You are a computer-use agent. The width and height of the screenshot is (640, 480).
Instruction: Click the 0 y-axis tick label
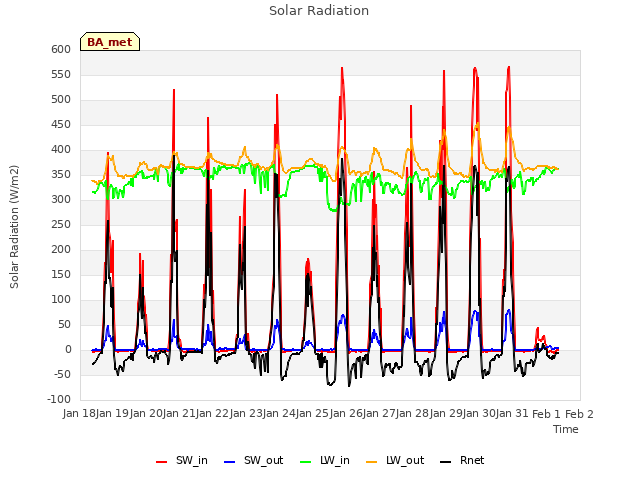pos(68,349)
